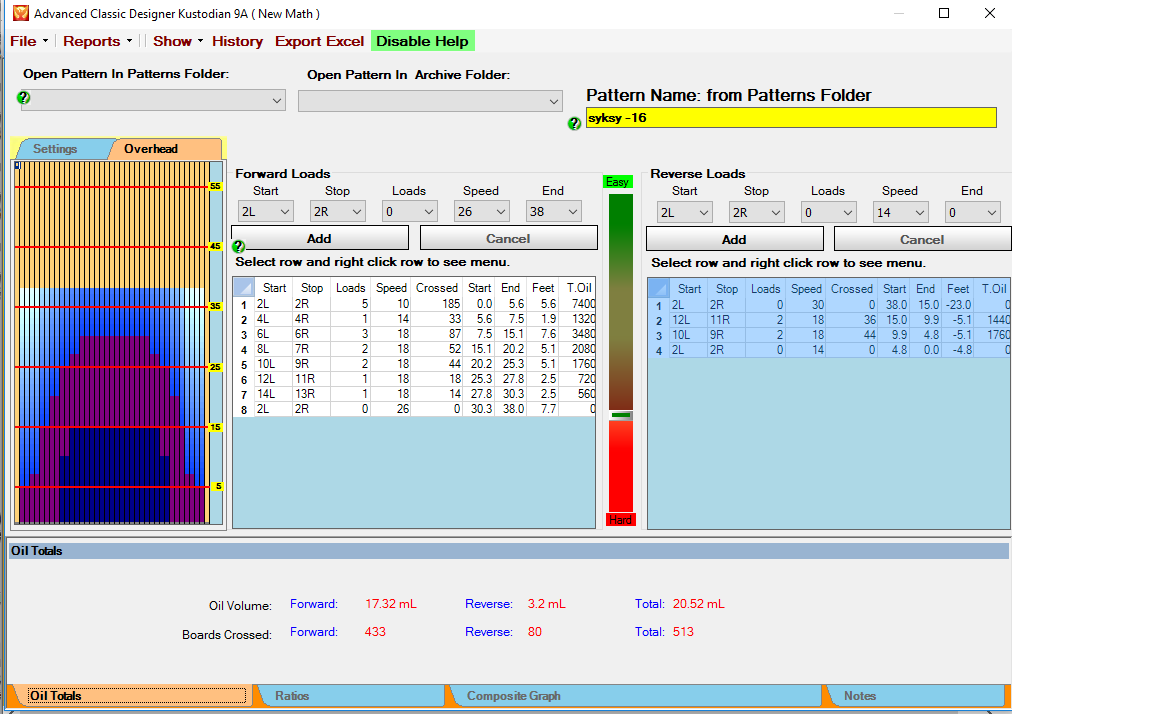Click the Reverse Loads table corner select-all cell
Screen dimensions: 1152x714
pos(658,289)
